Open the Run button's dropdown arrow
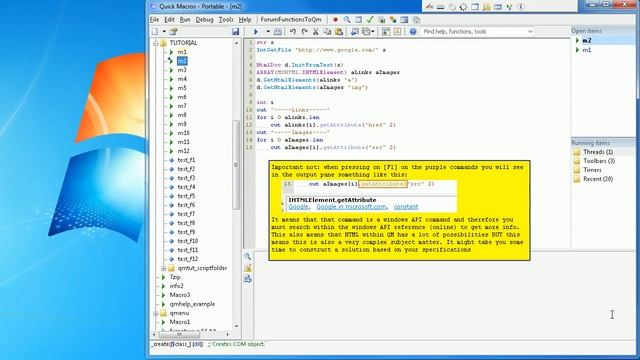The width and height of the screenshot is (640, 360). click(x=268, y=32)
